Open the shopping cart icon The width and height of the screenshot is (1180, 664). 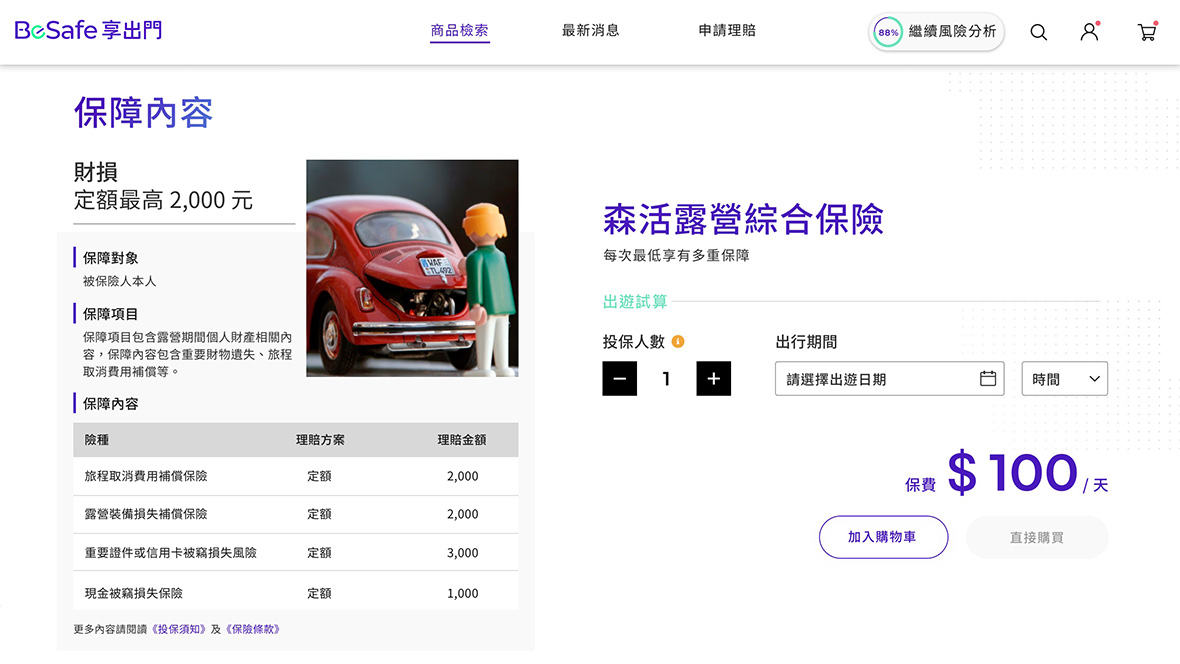pos(1146,32)
